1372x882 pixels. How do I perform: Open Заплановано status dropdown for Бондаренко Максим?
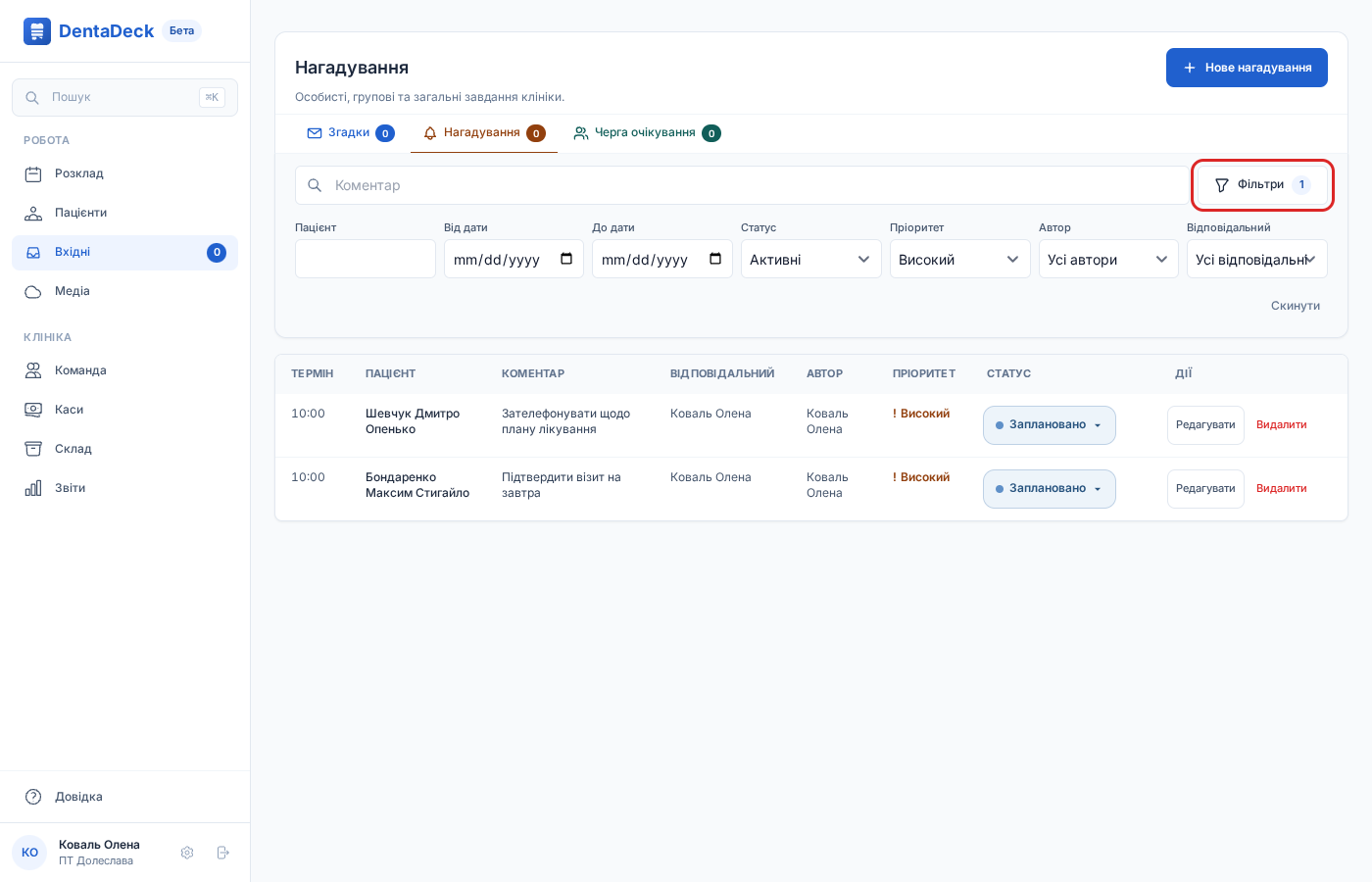point(1050,489)
